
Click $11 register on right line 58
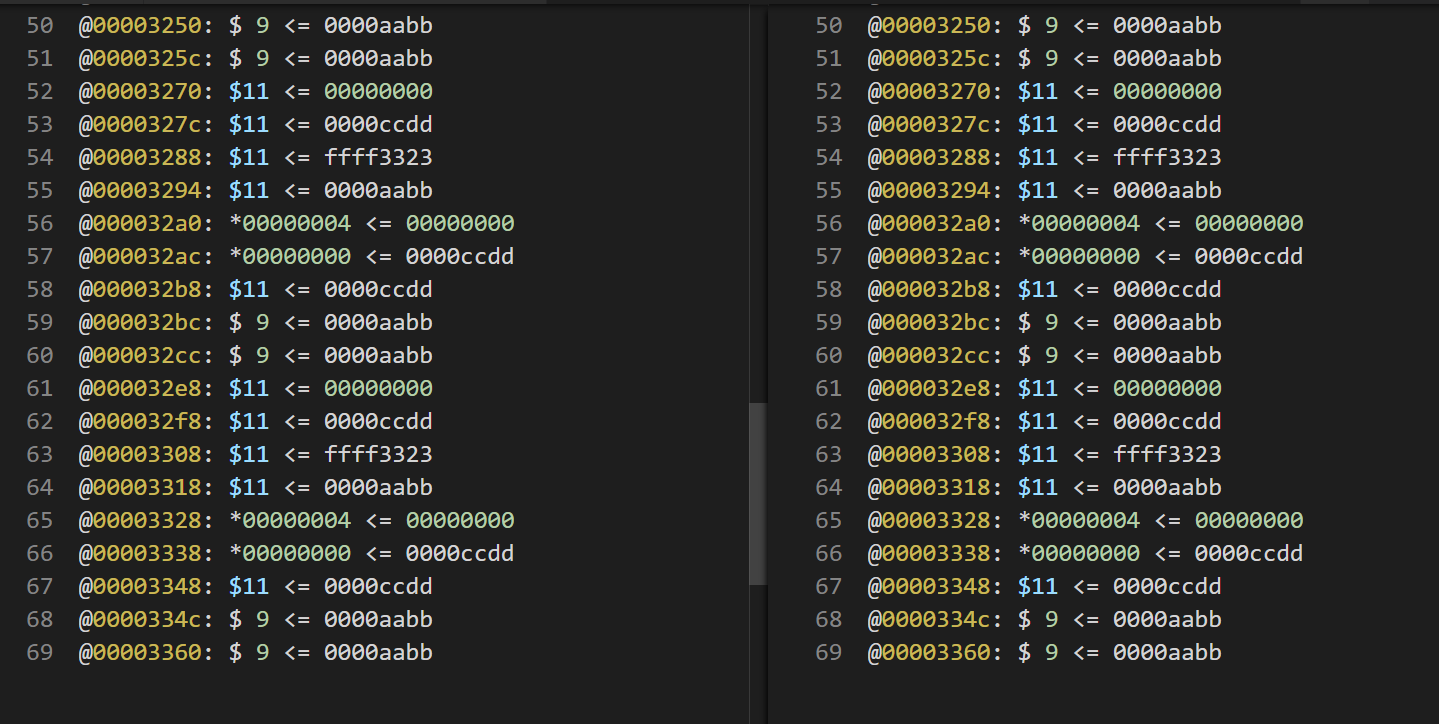tap(1038, 290)
